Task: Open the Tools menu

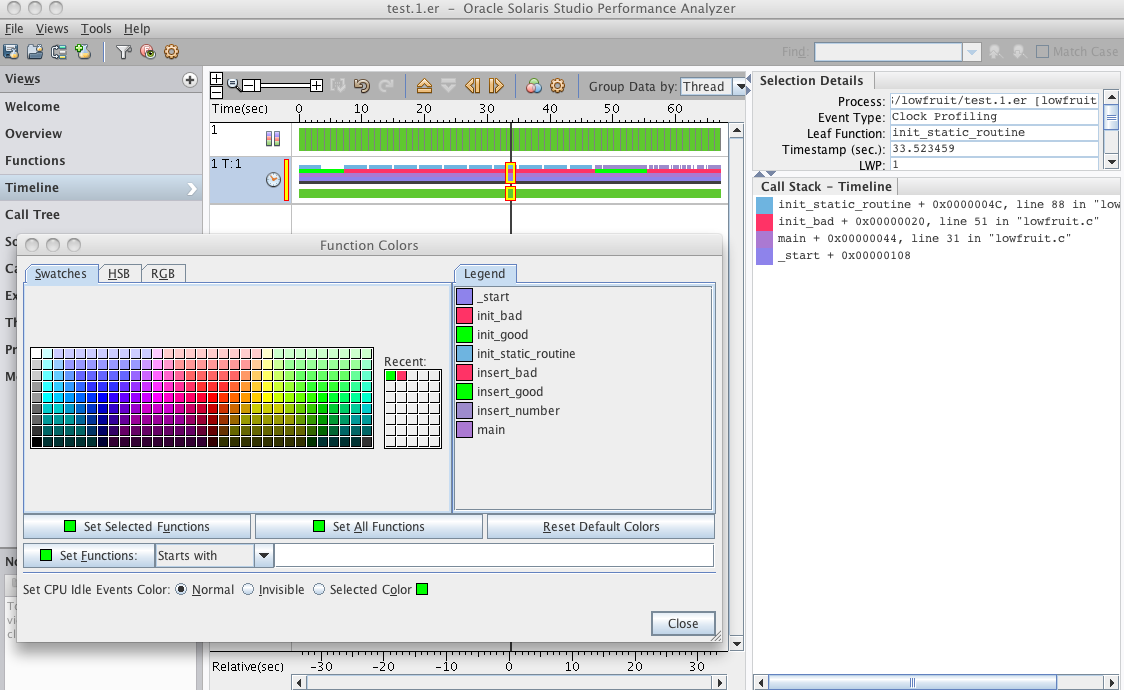Action: [x=96, y=29]
